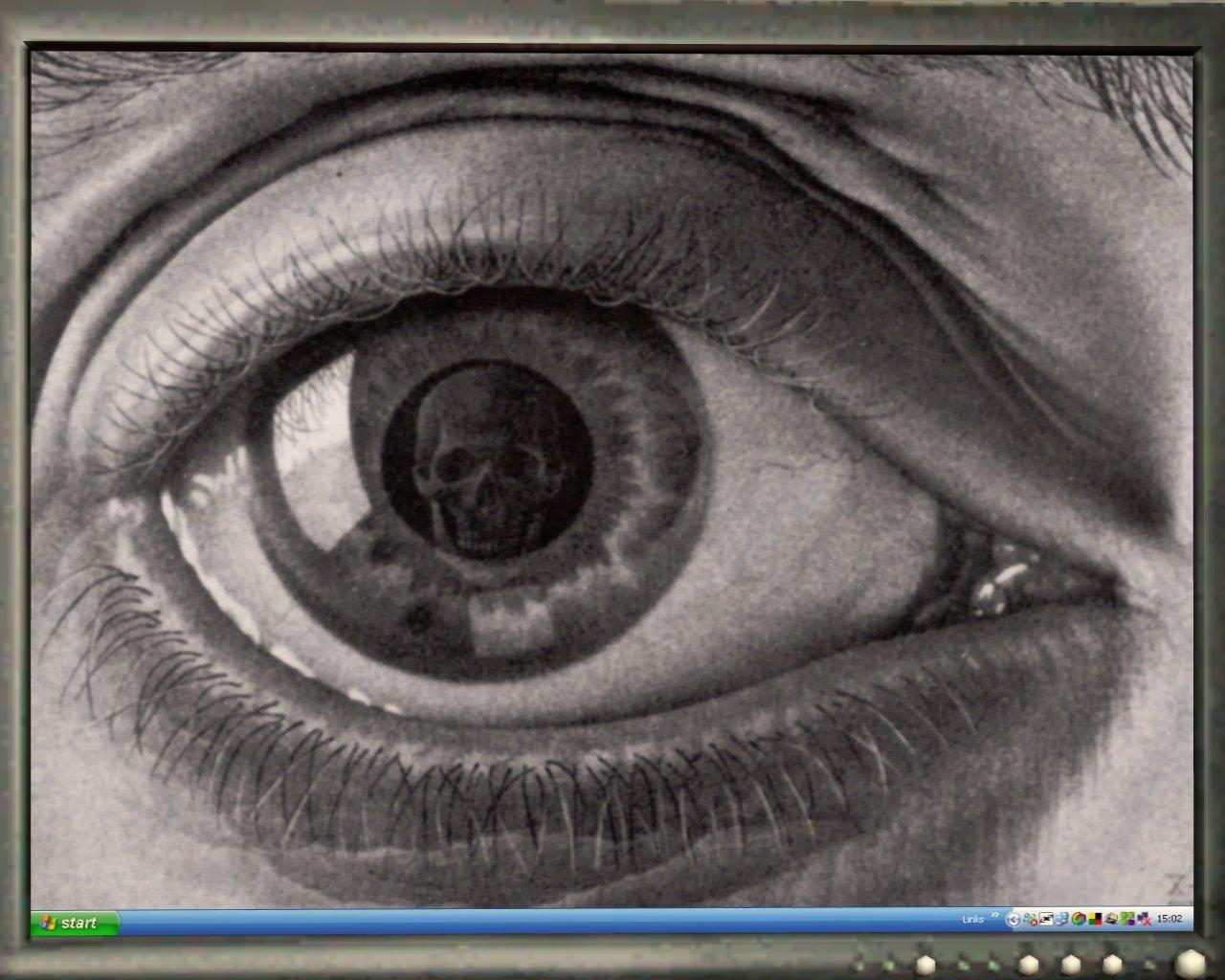The width and height of the screenshot is (1225, 980).
Task: Open the Messenger icon with two people
Action: [x=1030, y=919]
